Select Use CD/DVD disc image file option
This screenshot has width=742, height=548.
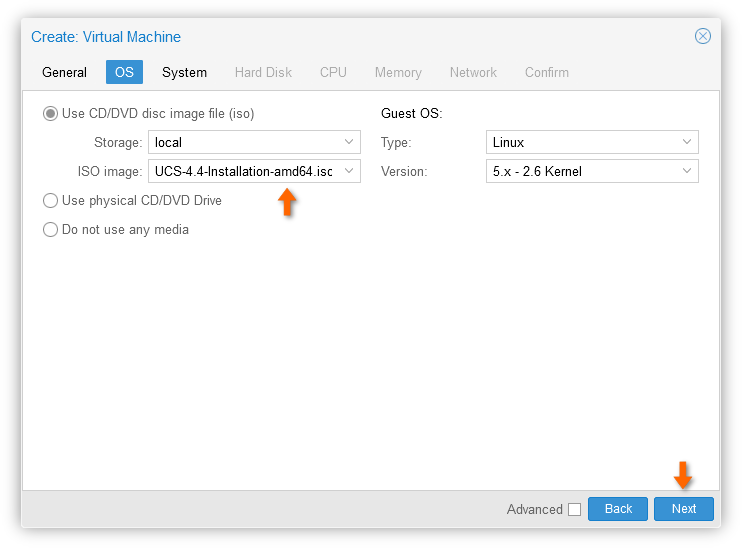point(50,114)
